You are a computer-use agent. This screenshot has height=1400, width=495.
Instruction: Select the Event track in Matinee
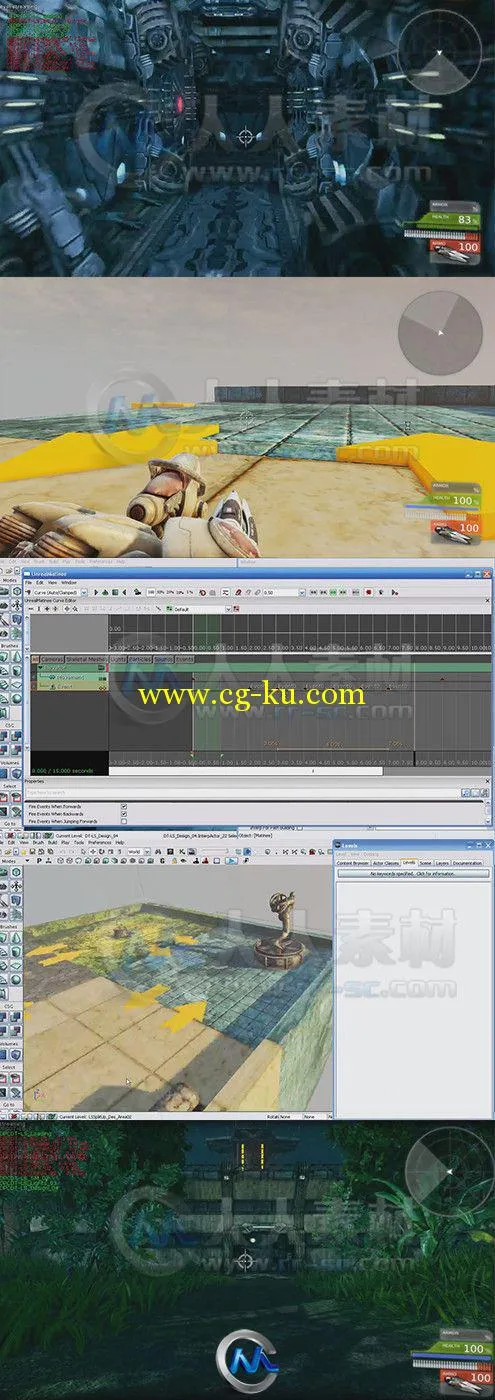70,686
